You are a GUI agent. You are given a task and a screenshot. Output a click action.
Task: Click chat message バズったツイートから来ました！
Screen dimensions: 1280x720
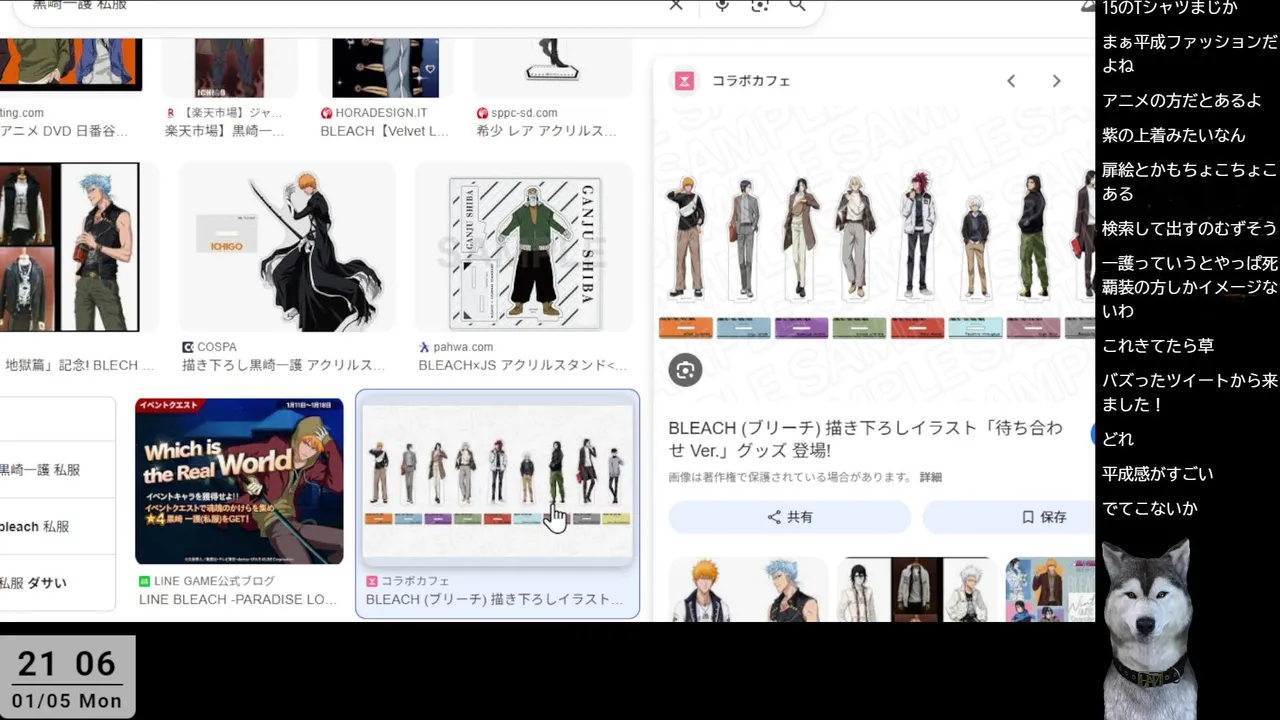pos(1190,392)
